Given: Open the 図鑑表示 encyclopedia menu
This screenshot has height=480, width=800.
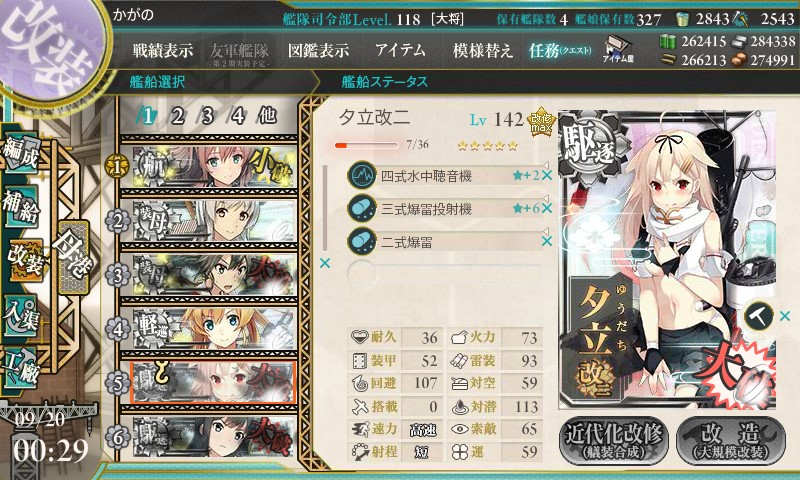Looking at the screenshot, I should tap(319, 50).
